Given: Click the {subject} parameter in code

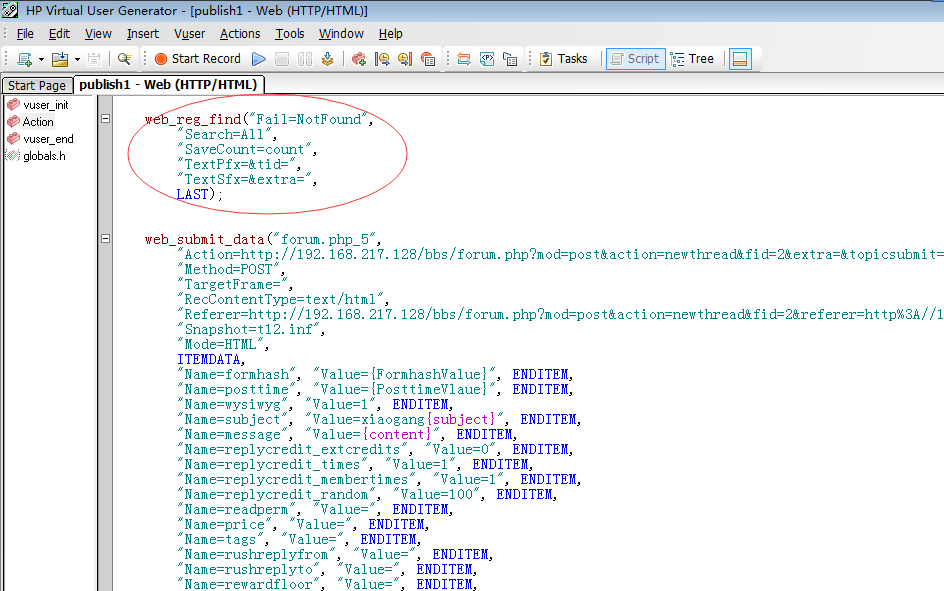Looking at the screenshot, I should 461,419.
